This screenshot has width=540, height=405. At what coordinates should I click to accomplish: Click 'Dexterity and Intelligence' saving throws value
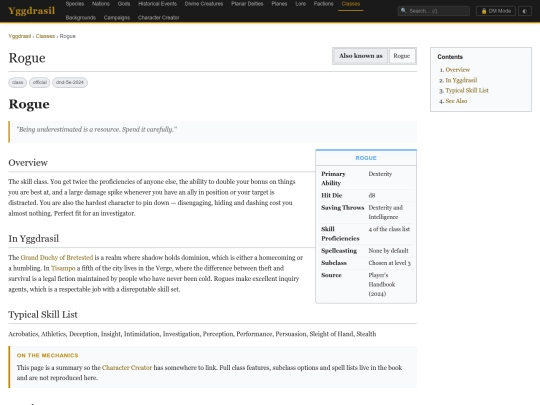[x=386, y=212]
